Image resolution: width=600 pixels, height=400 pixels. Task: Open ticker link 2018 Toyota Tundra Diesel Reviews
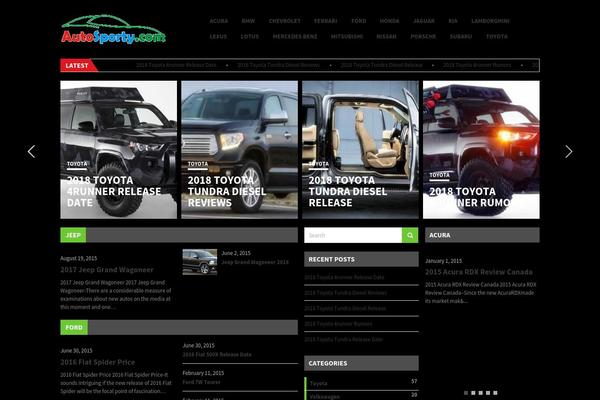(x=279, y=65)
